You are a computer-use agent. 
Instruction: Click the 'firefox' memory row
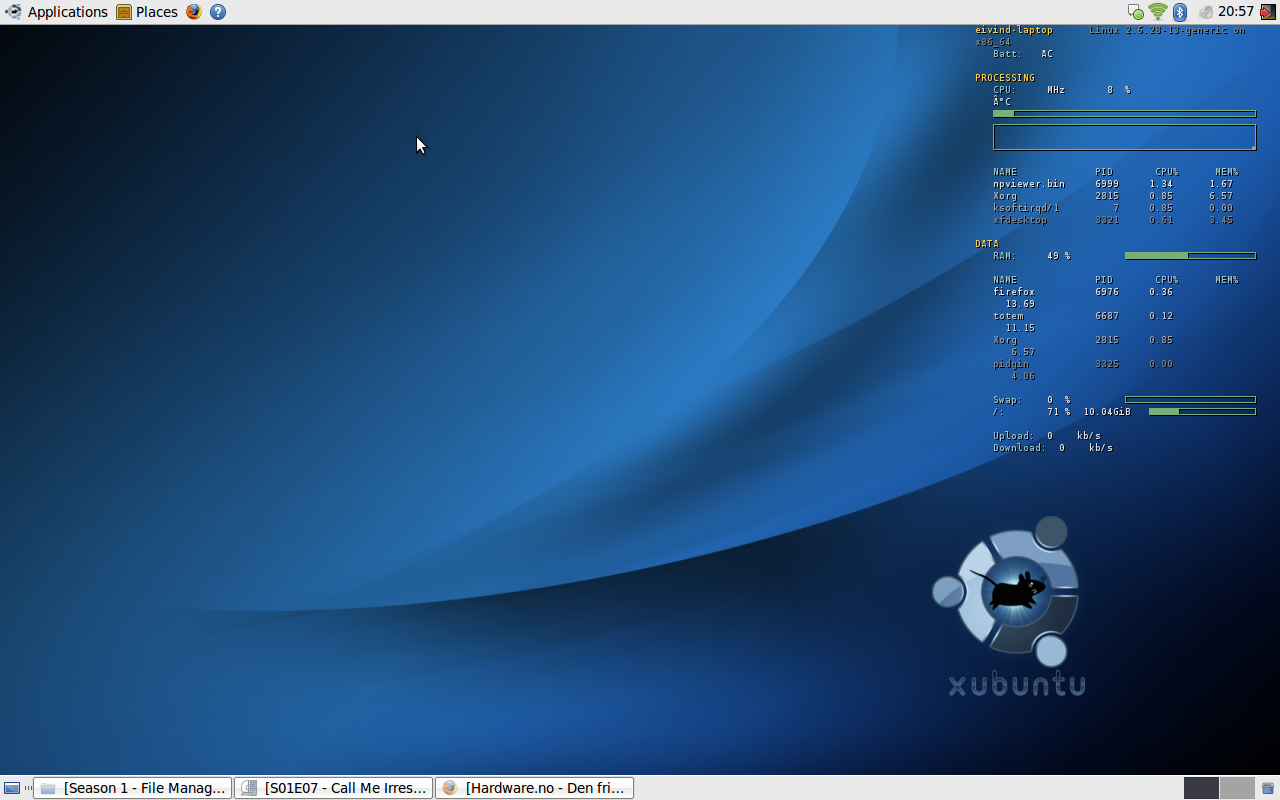pos(1084,298)
